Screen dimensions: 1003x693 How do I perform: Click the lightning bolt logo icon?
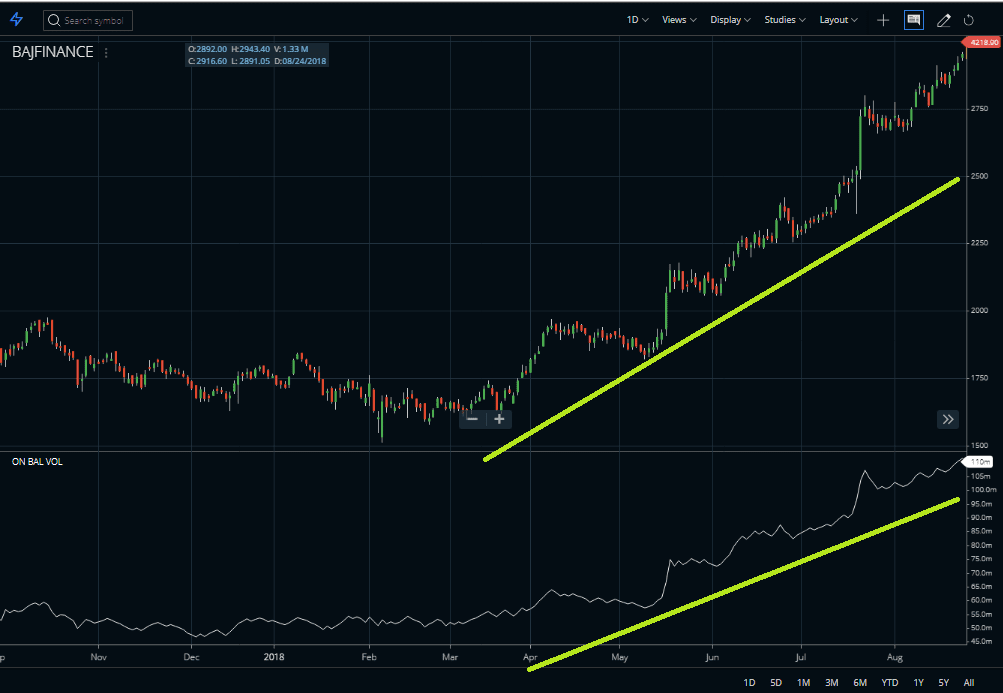point(17,20)
